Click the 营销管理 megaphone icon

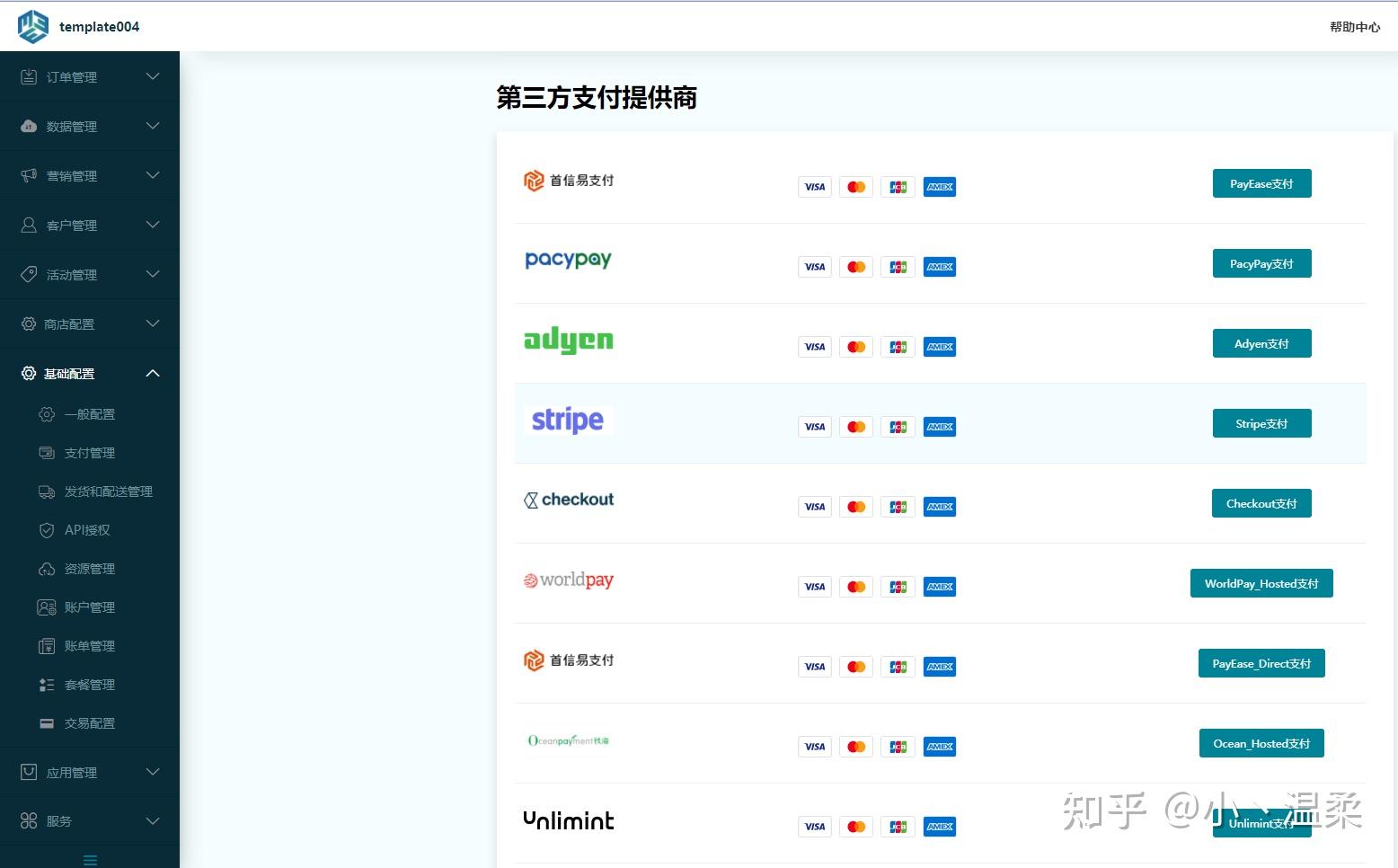[29, 176]
